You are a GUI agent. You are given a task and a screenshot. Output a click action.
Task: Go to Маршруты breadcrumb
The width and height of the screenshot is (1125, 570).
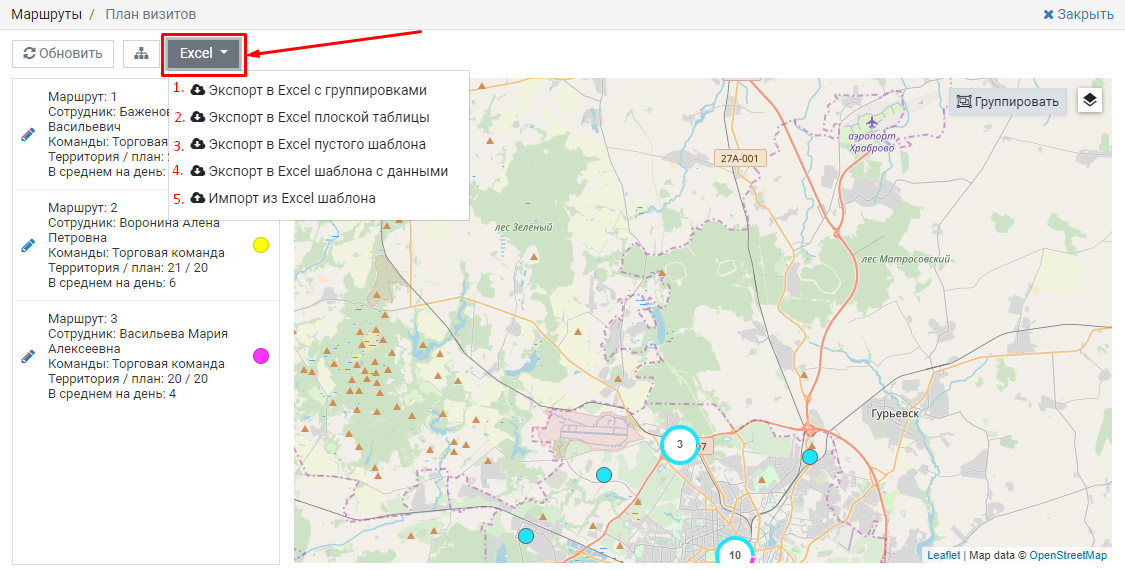[47, 14]
